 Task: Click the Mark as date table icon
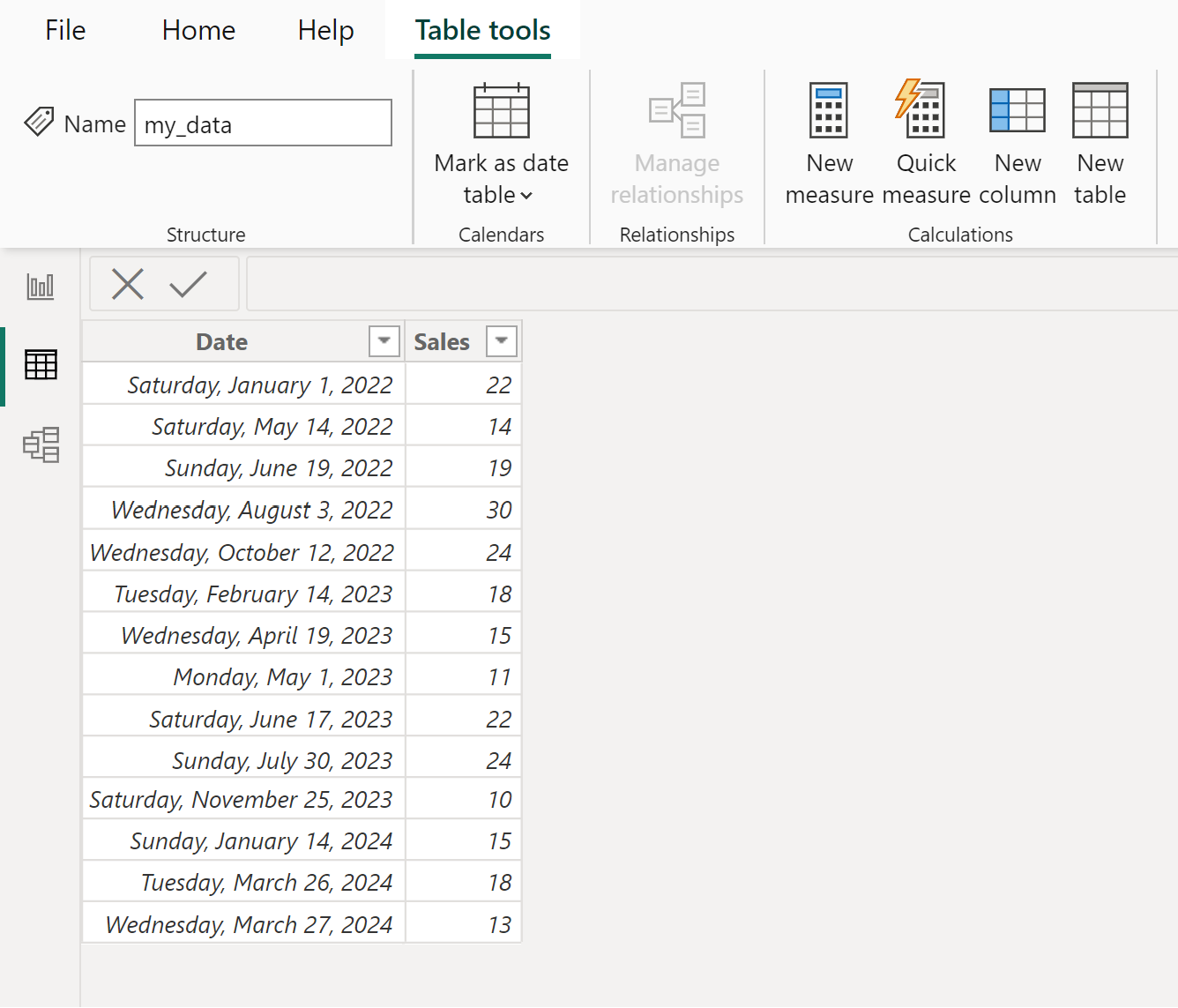(x=501, y=111)
